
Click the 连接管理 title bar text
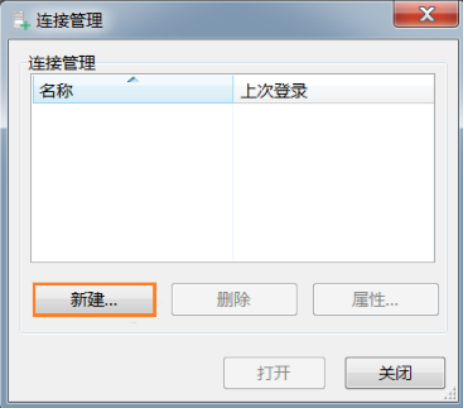[x=69, y=21]
